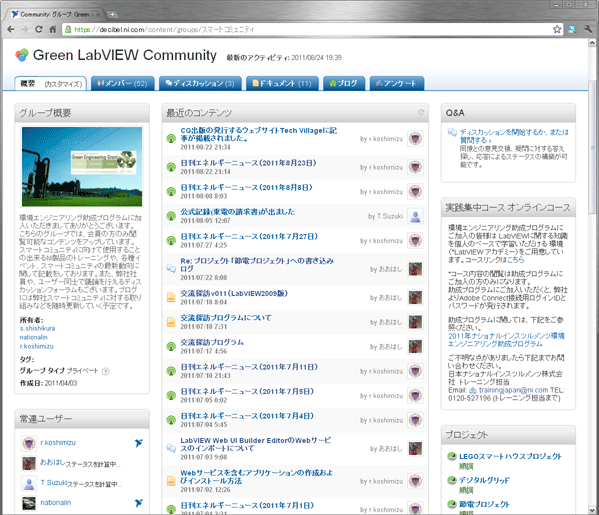Open the CQ出版 Tech Village article link
The width and height of the screenshot is (599, 515).
[x=258, y=134]
